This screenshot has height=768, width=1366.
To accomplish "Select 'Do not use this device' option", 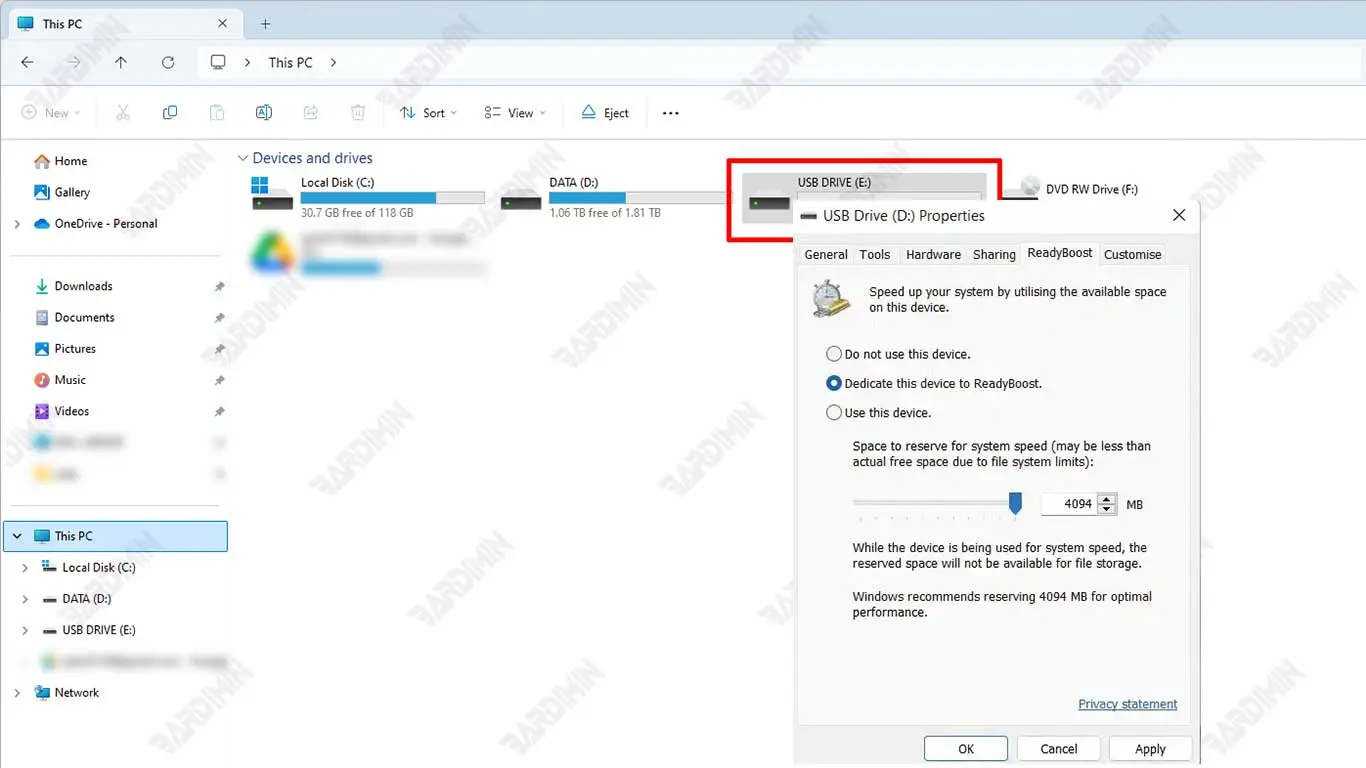I will [x=834, y=354].
